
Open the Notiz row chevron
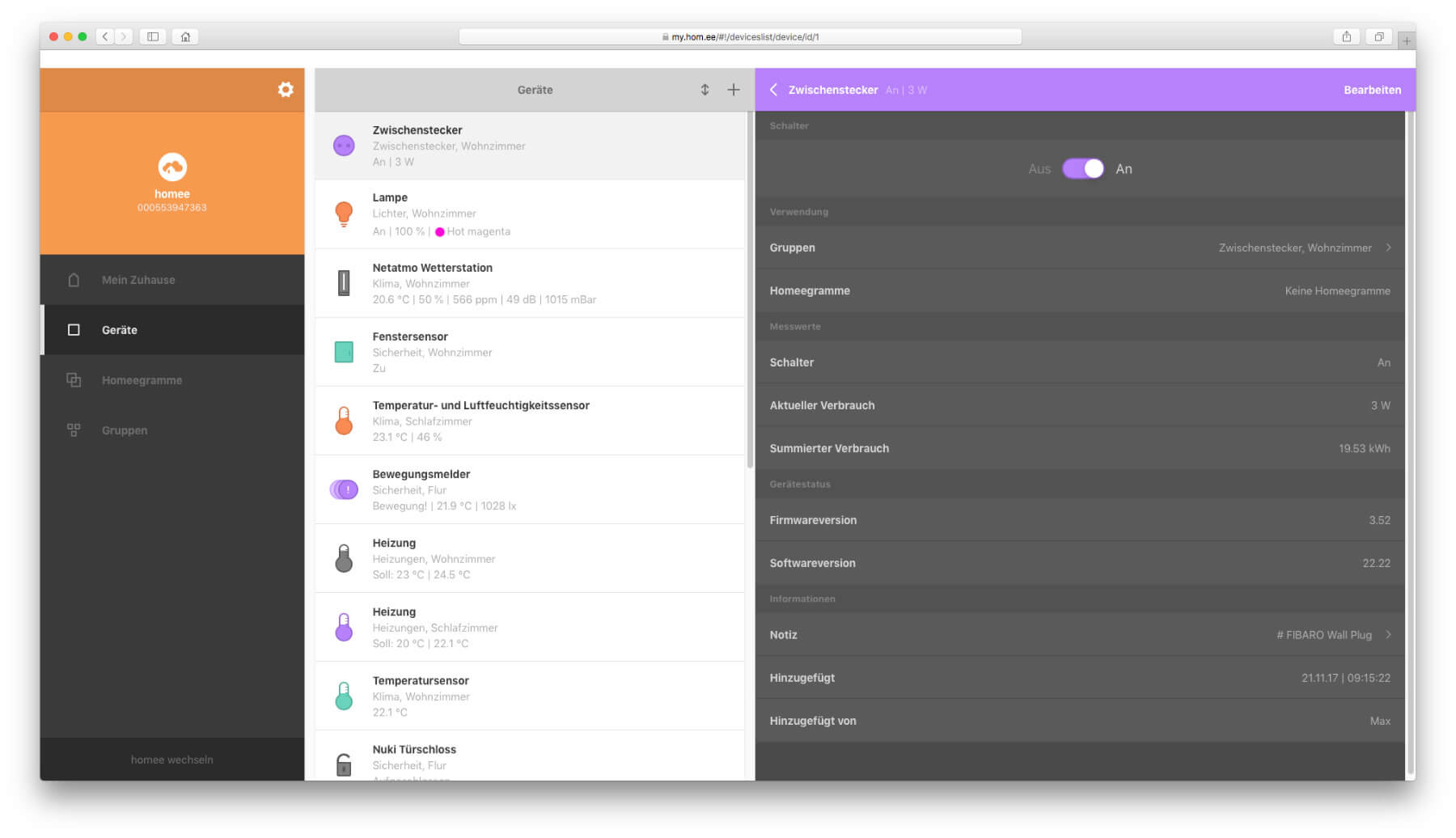tap(1388, 635)
